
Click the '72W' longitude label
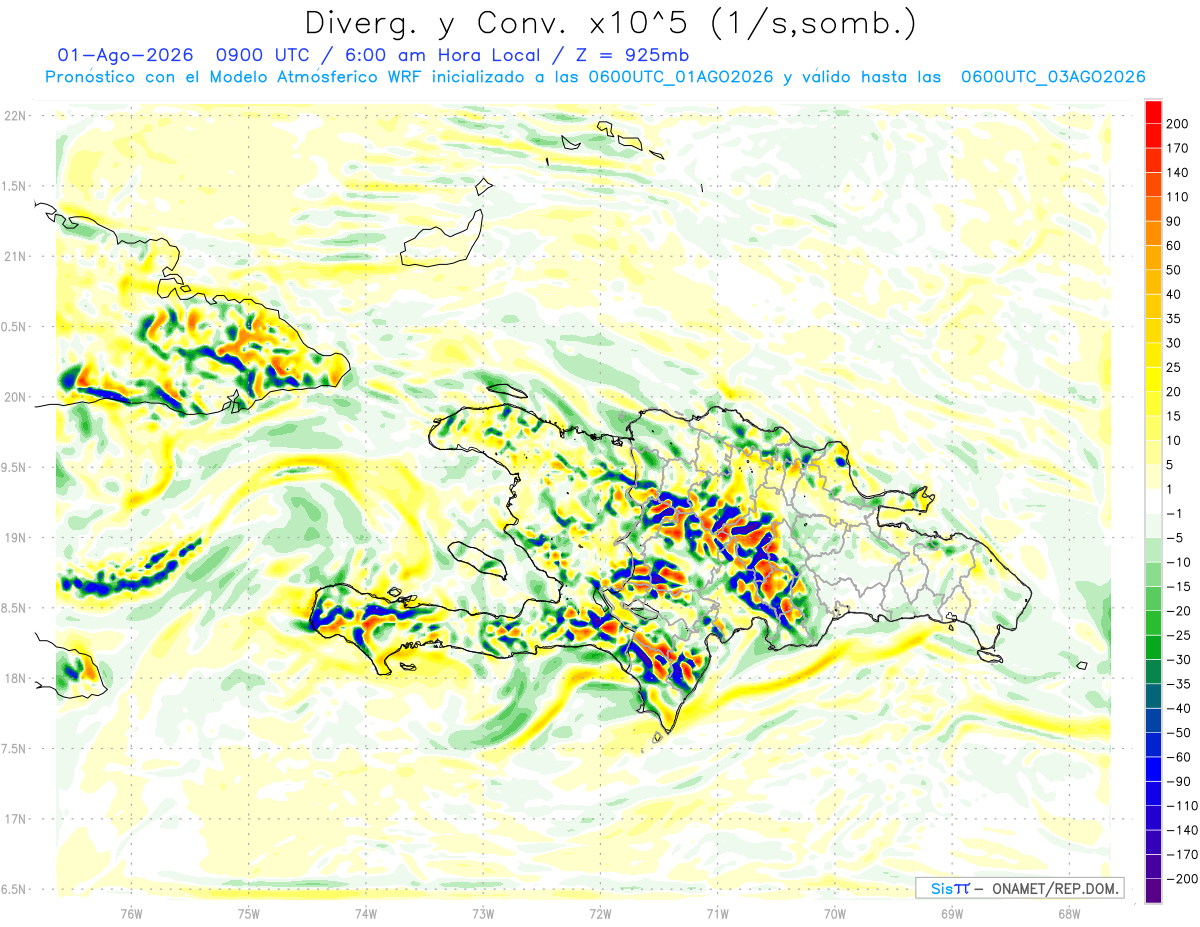click(x=600, y=913)
